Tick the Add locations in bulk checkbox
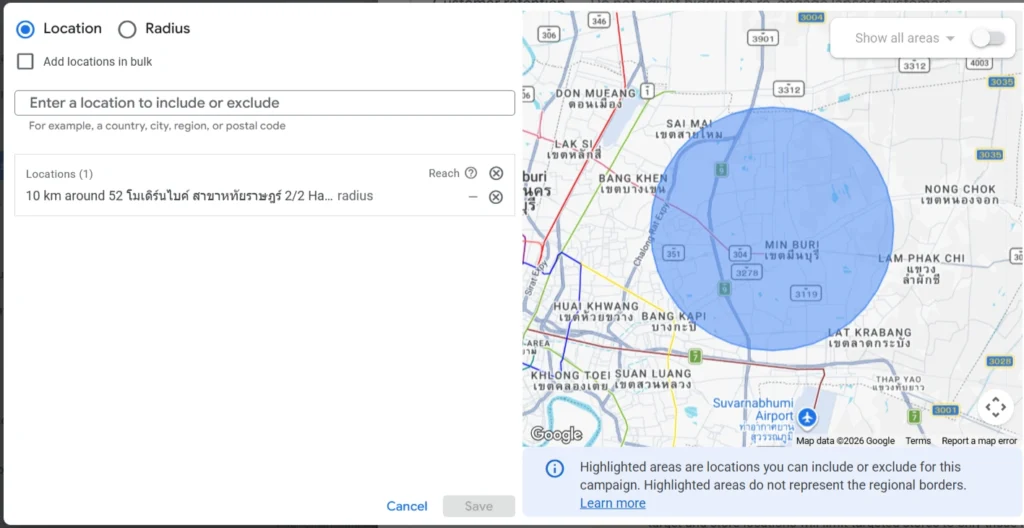This screenshot has width=1024, height=528. pyautogui.click(x=25, y=61)
